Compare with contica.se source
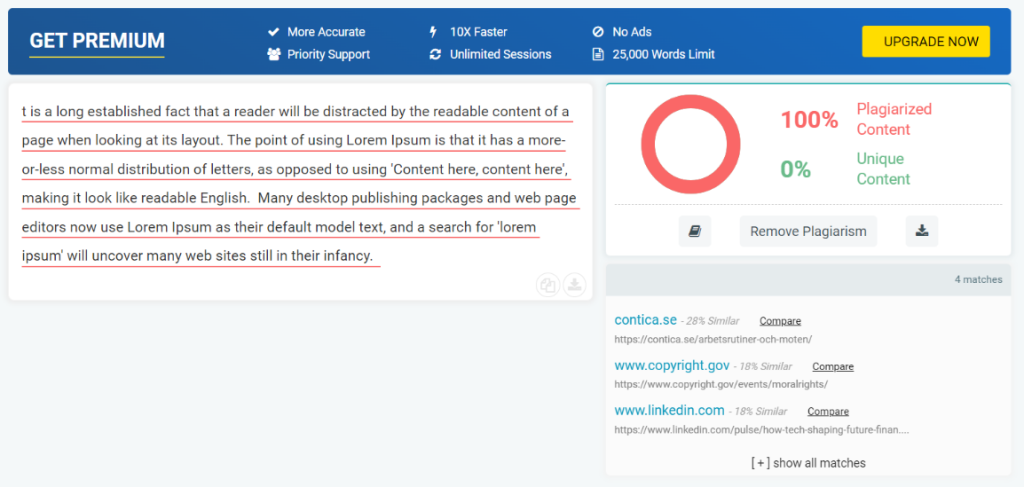The image size is (1024, 487). pyautogui.click(x=780, y=321)
